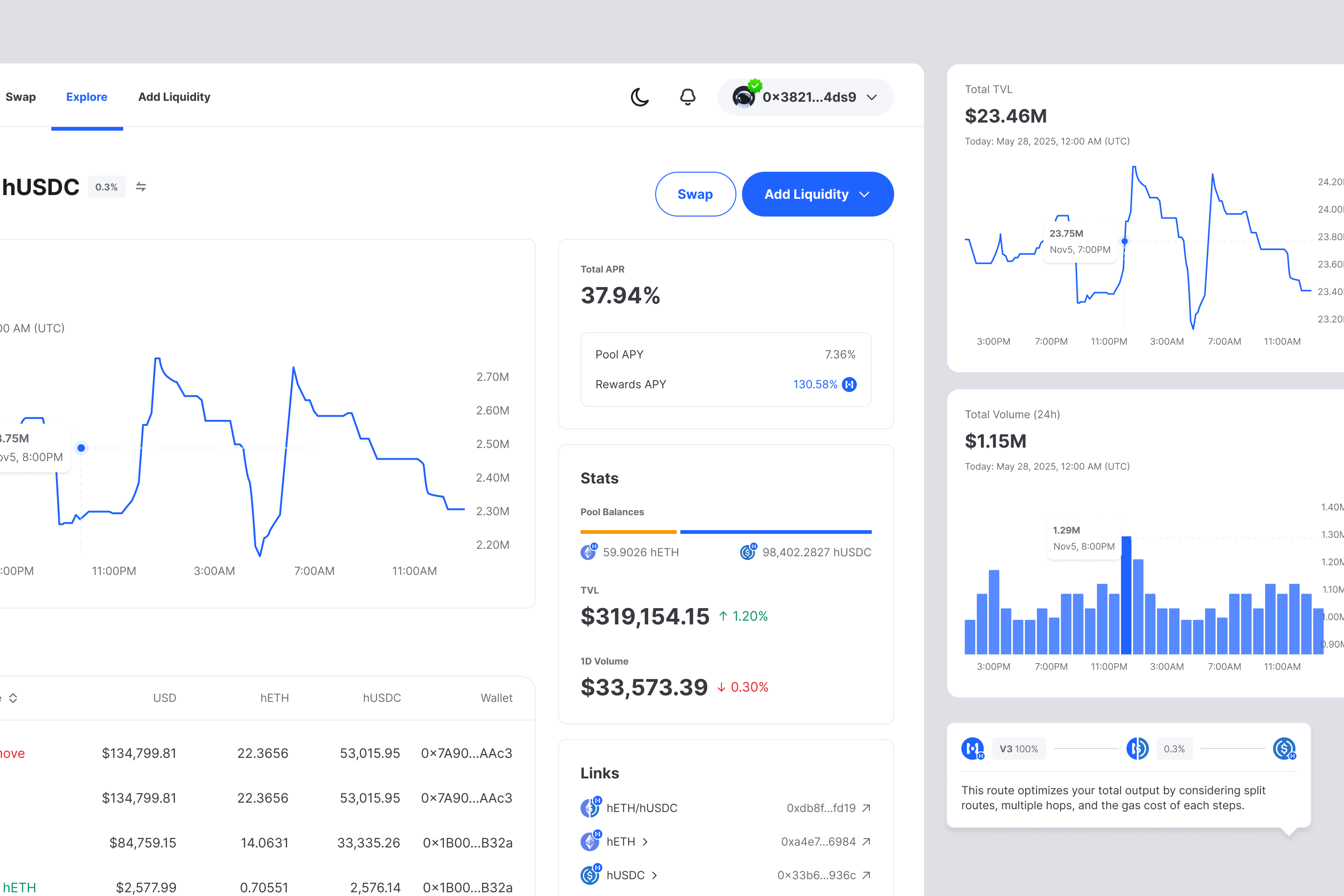Click the blue hUSDC pool balance bar
The height and width of the screenshot is (896, 1344).
776,532
